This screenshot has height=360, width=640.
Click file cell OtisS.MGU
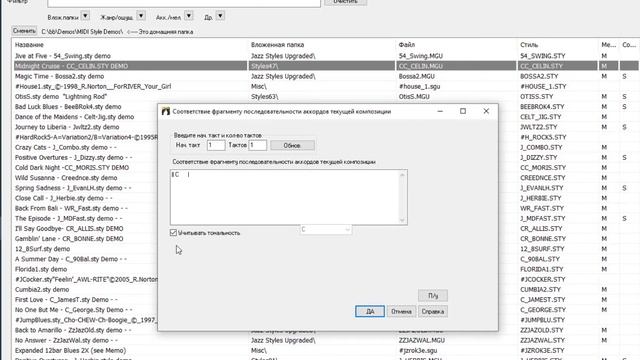pyautogui.click(x=414, y=97)
